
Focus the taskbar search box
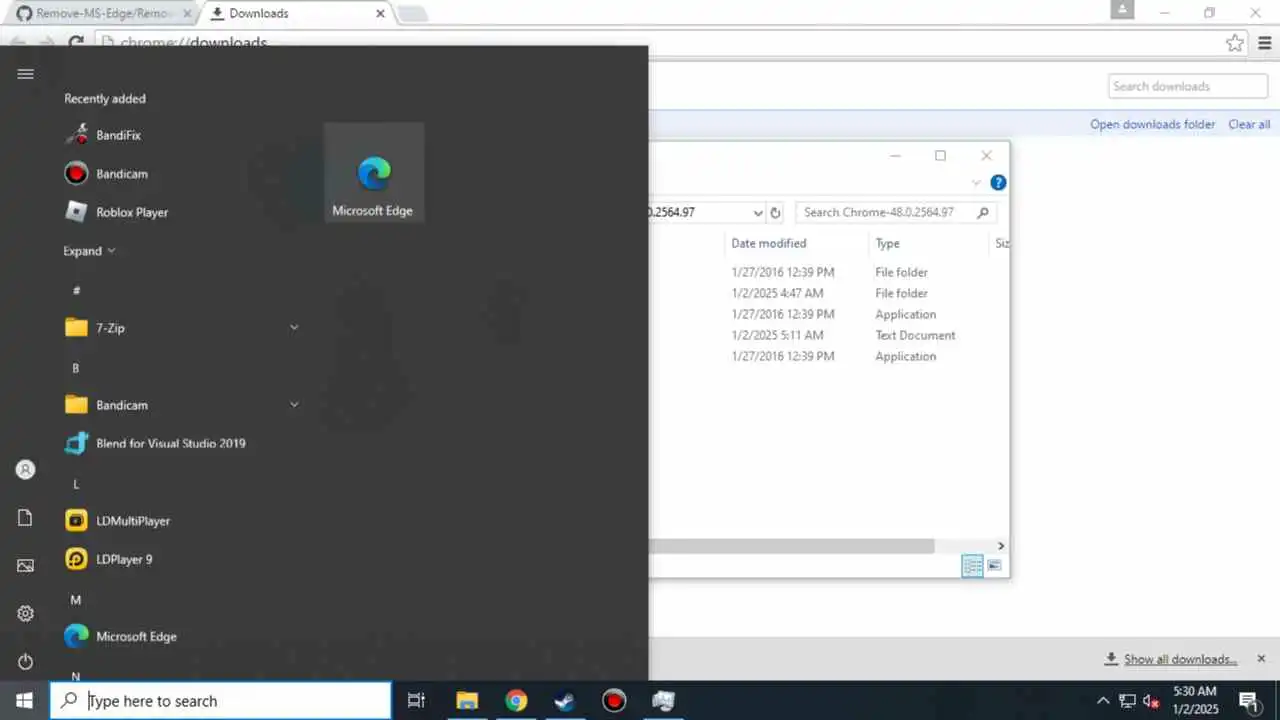[221, 701]
